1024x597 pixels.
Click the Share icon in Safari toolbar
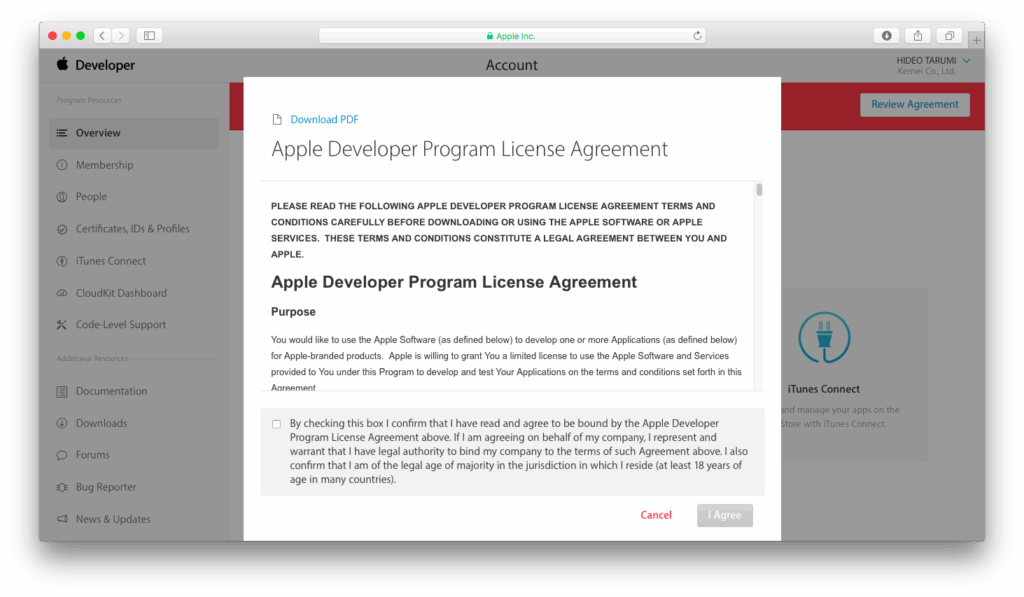pyautogui.click(x=917, y=36)
